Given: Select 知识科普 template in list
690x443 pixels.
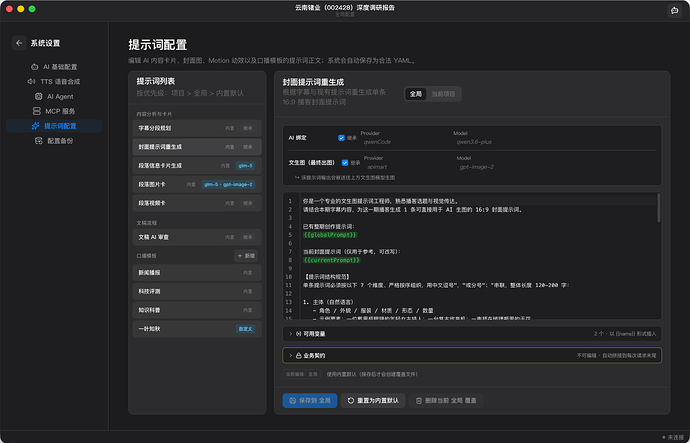Looking at the screenshot, I should point(197,310).
